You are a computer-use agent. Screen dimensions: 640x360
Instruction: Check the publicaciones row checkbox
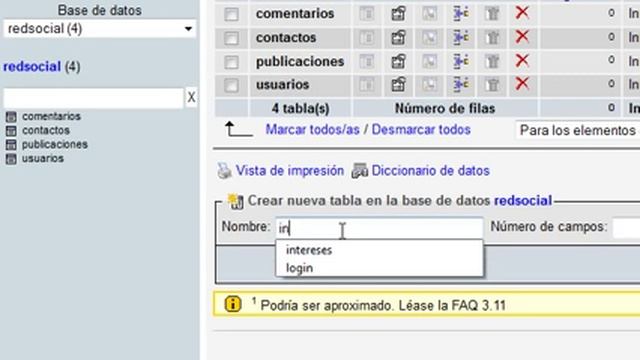pos(231,62)
